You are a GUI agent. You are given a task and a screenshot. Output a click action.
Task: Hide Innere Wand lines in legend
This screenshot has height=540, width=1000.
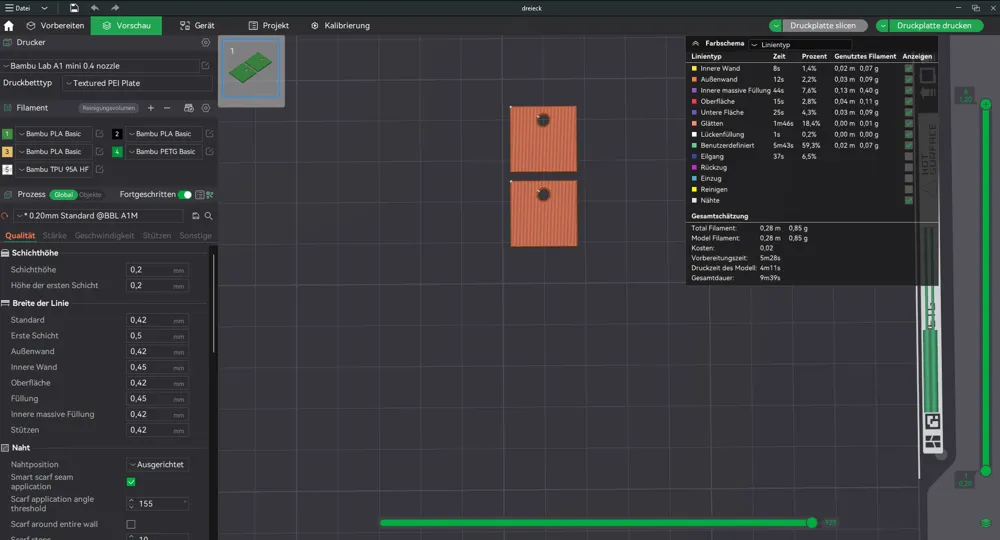pos(908,68)
